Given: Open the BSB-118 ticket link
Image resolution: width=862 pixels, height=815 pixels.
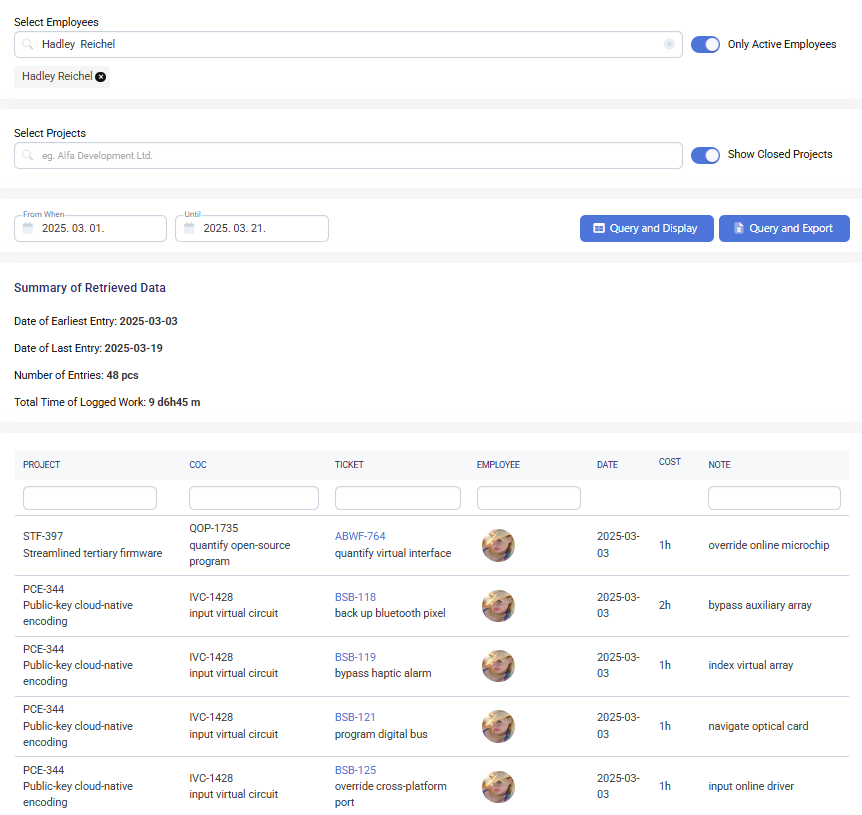Looking at the screenshot, I should [x=355, y=597].
